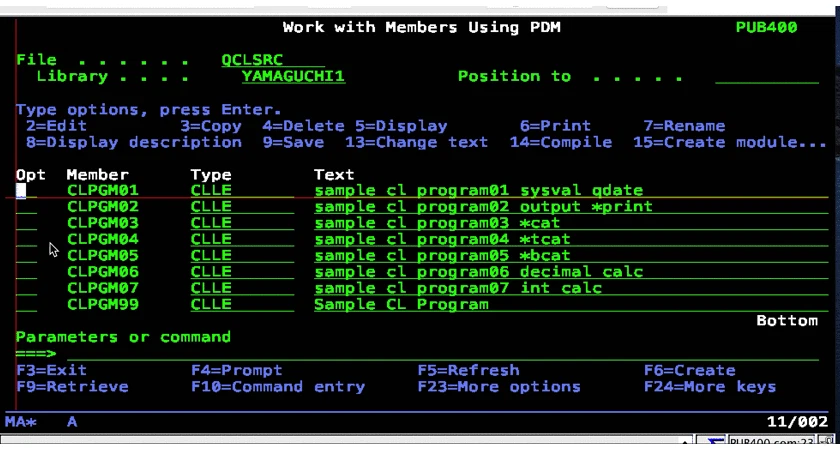The width and height of the screenshot is (840, 450).
Task: Click text 'sample cl program04 *tcat'
Action: (442, 238)
